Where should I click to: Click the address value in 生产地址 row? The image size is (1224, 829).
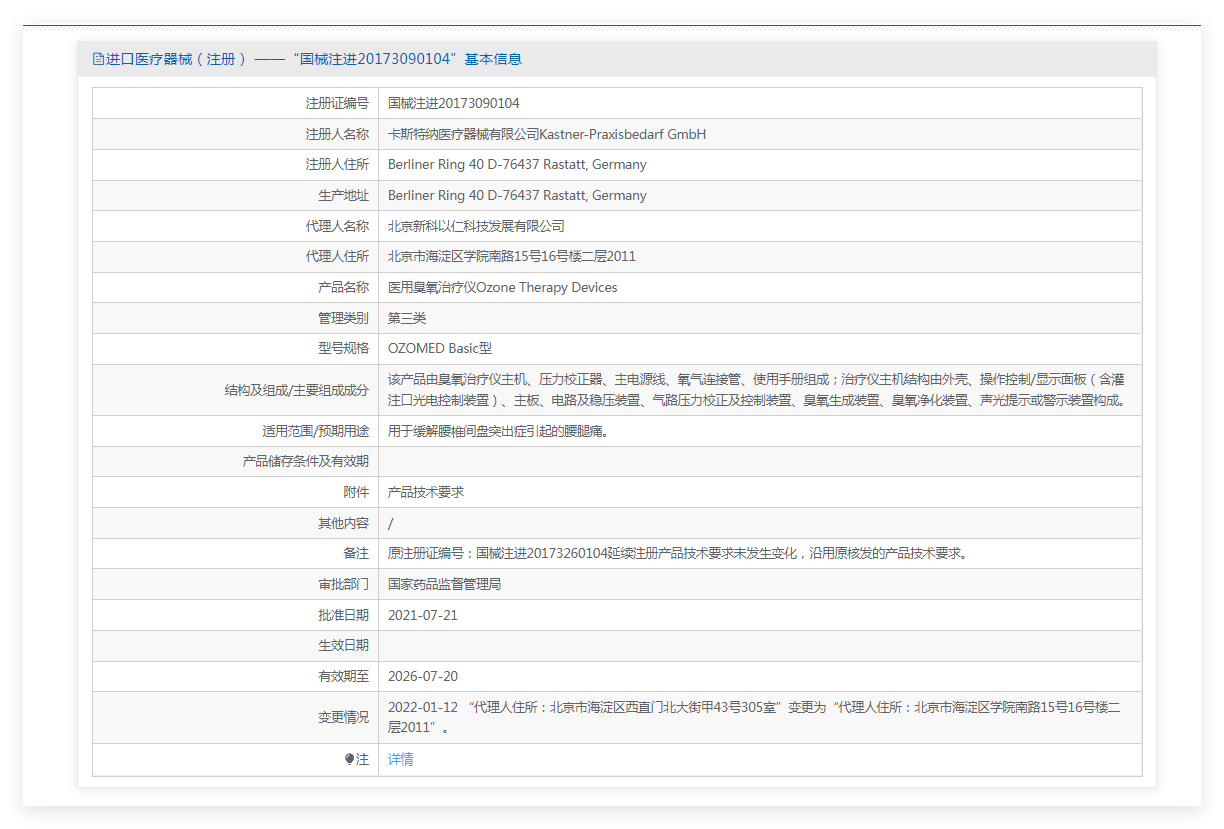coord(517,195)
